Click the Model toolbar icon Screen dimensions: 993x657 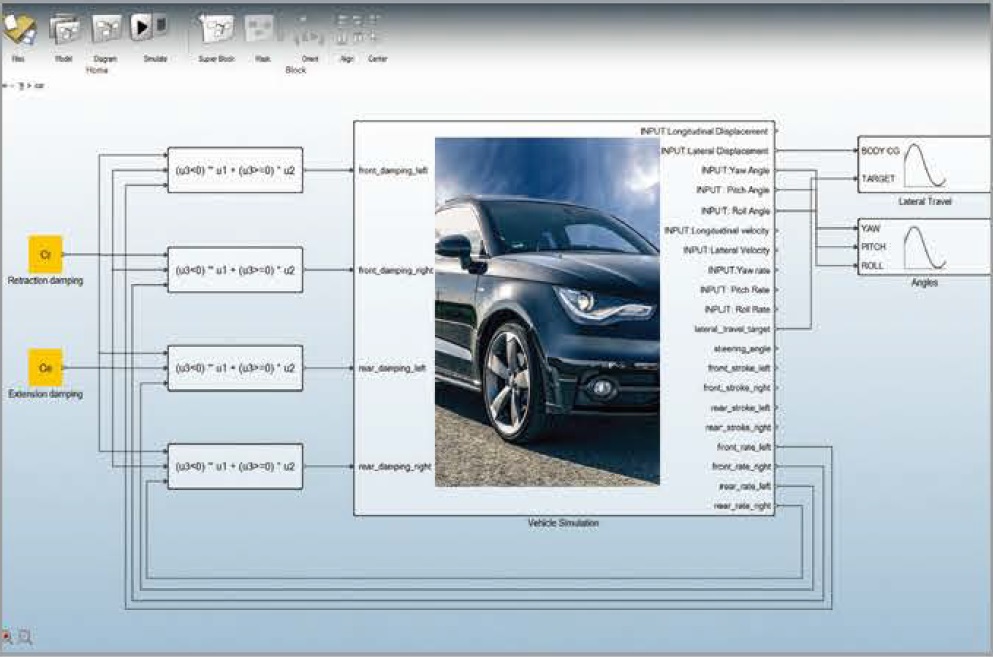64,30
